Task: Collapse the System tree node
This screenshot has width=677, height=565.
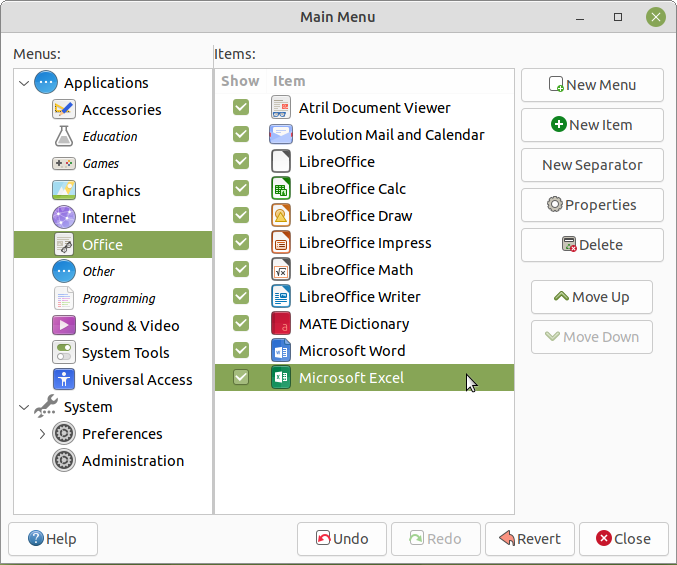Action: (x=24, y=407)
